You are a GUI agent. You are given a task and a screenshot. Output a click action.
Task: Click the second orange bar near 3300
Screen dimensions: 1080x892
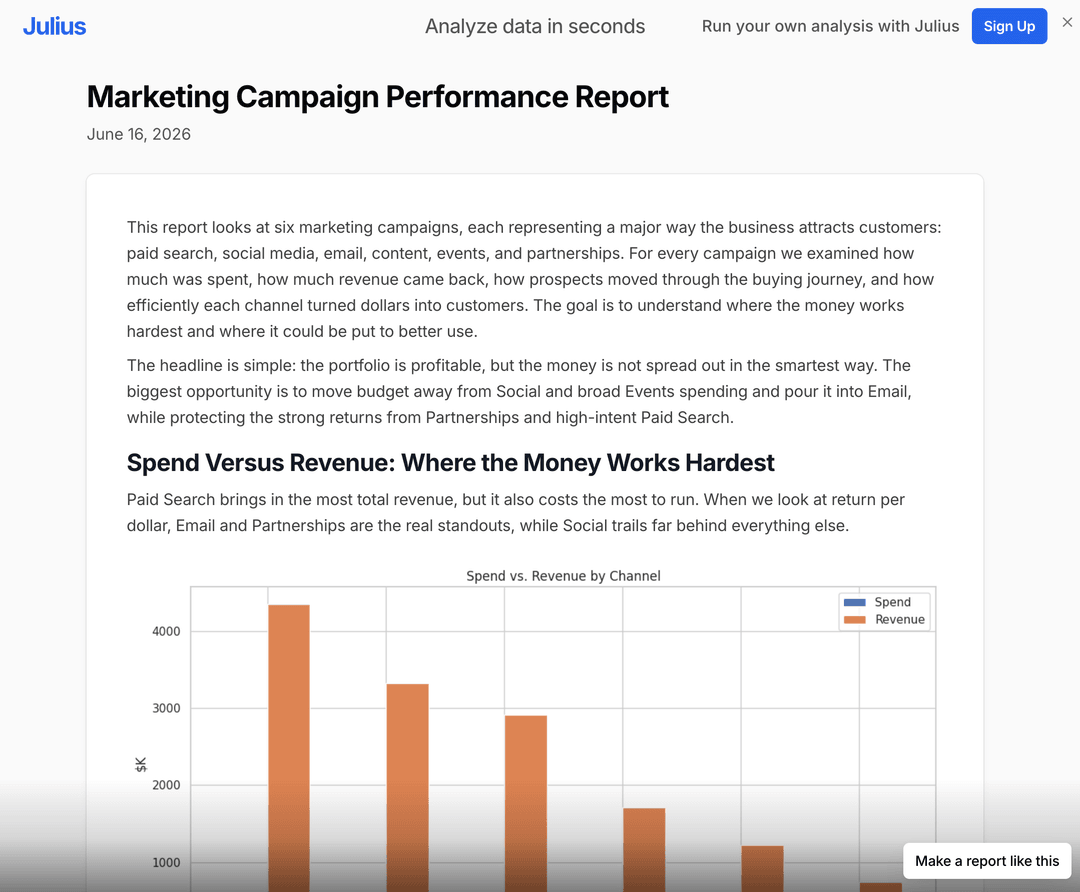coord(407,788)
